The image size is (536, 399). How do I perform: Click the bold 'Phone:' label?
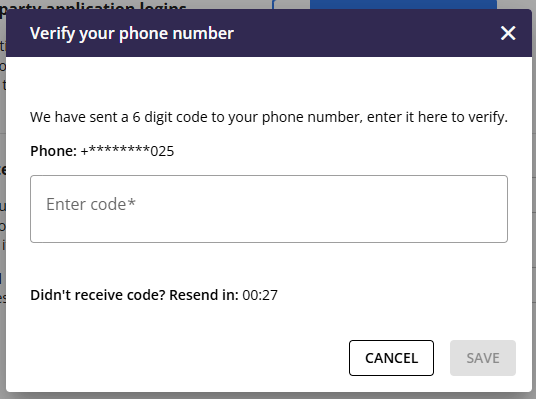tap(53, 151)
